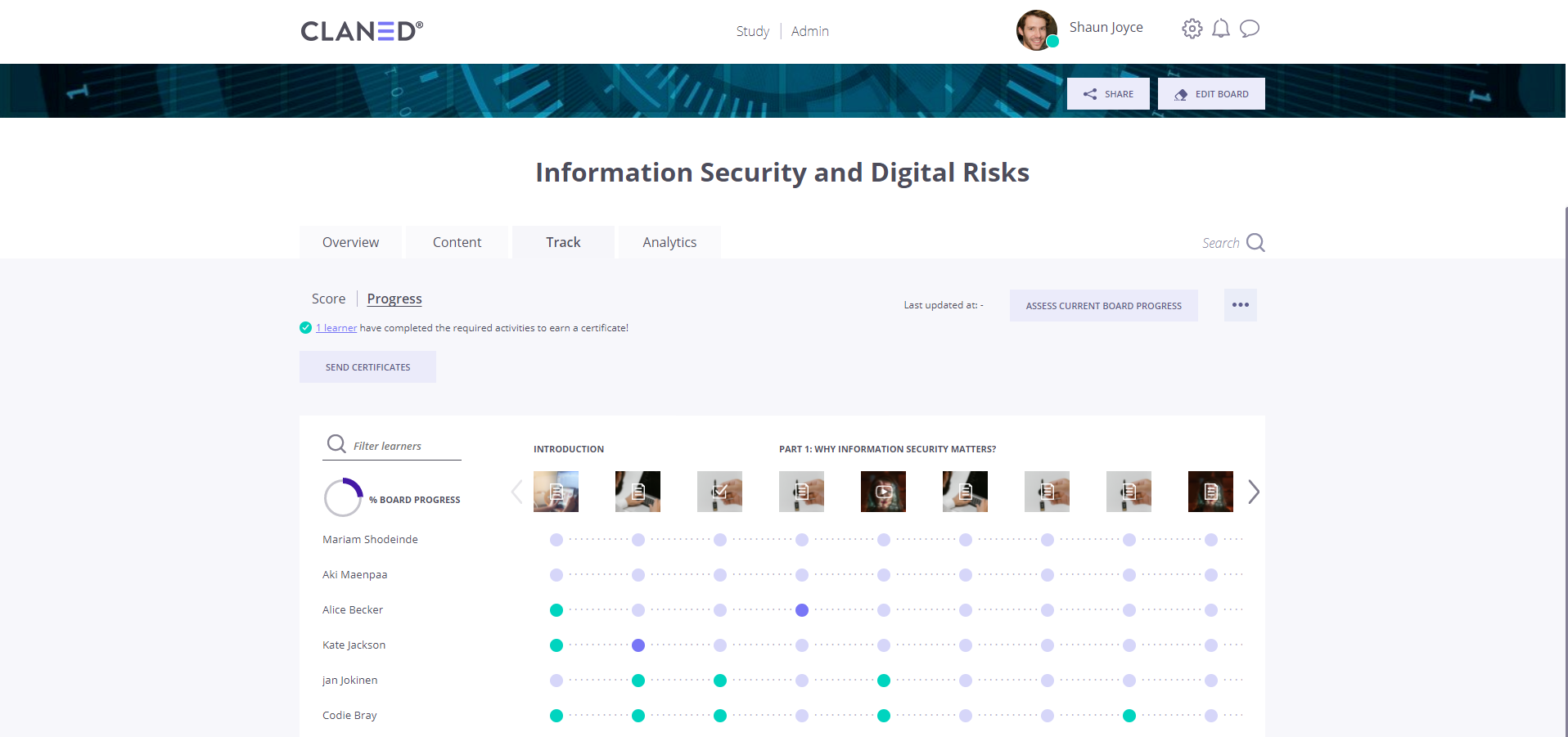Click learner name jan Jokinen
Viewport: 1568px width, 737px height.
tap(349, 680)
